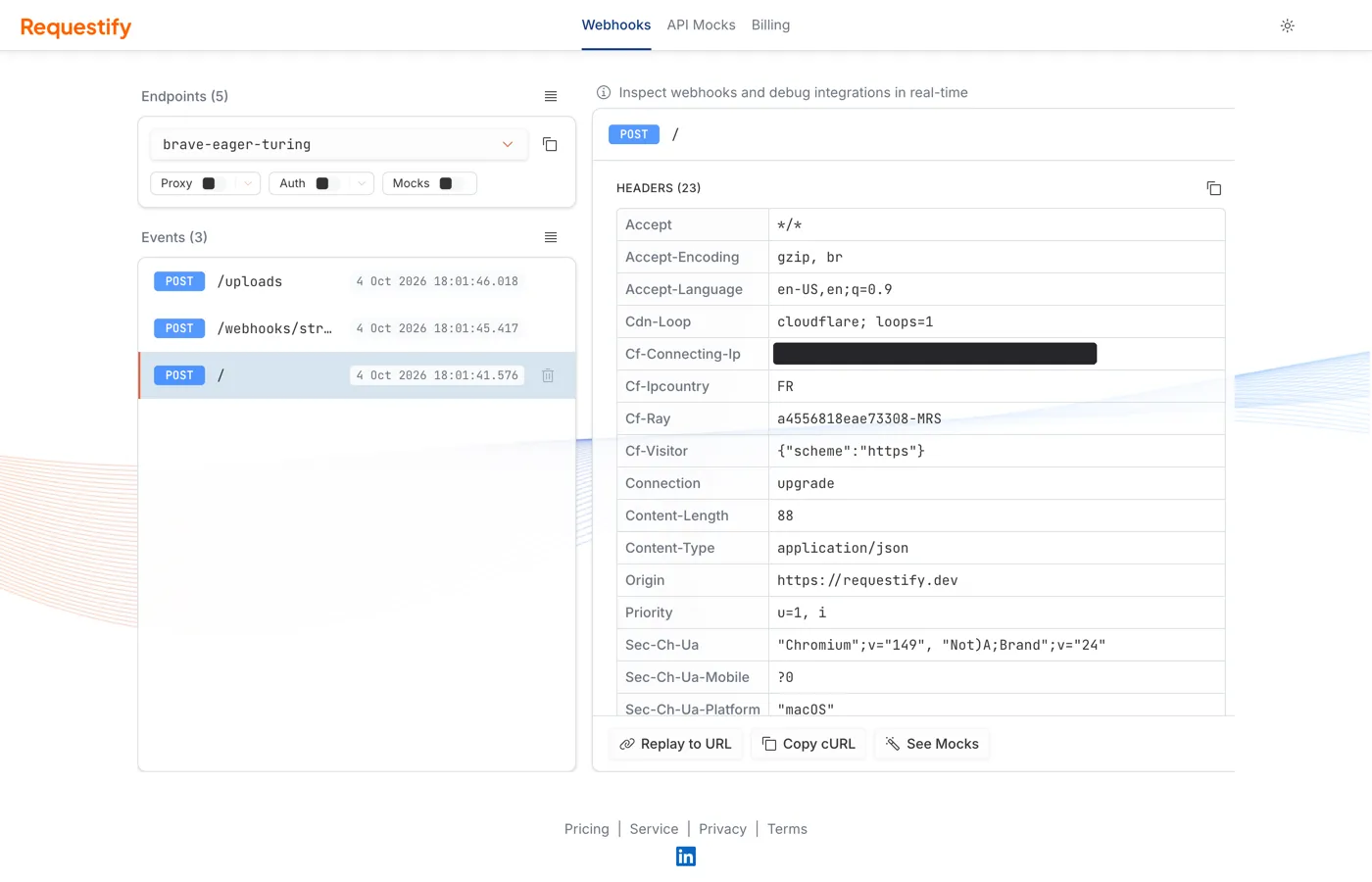Click the "application/json" Content-Type value

[843, 548]
